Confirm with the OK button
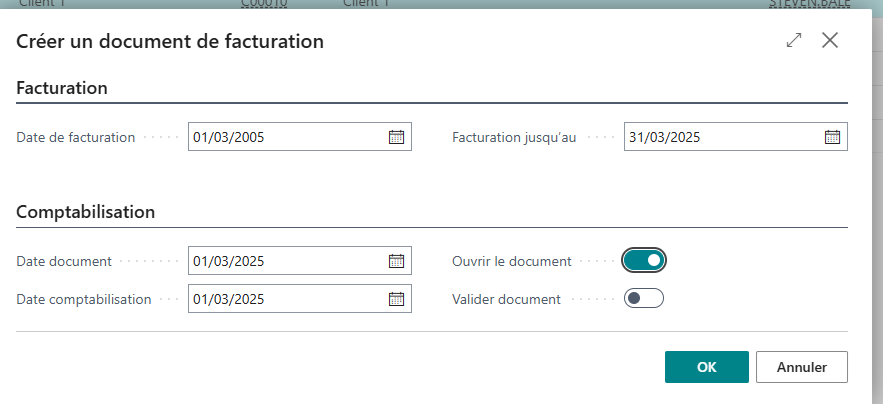 [x=706, y=367]
